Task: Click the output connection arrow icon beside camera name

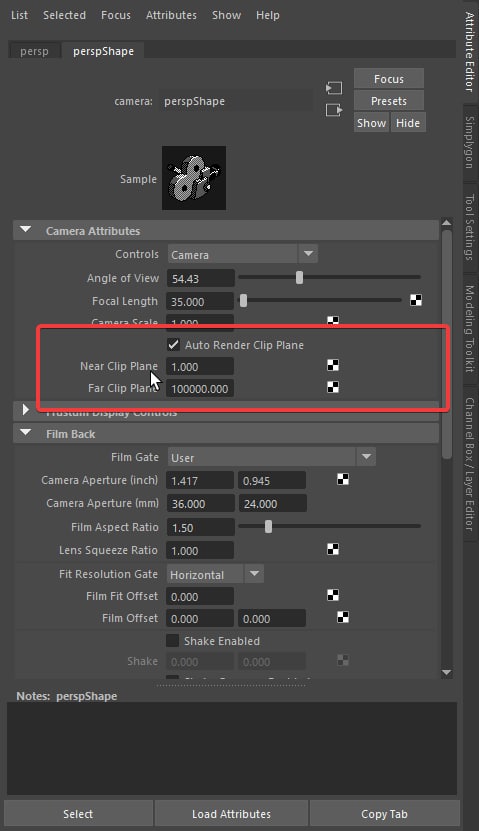Action: click(x=334, y=110)
